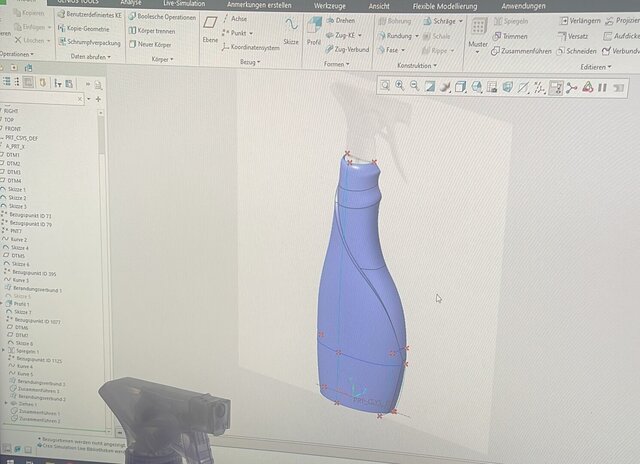Open the Analyse ribbon tab
The width and height of the screenshot is (640, 464).
click(x=131, y=3)
